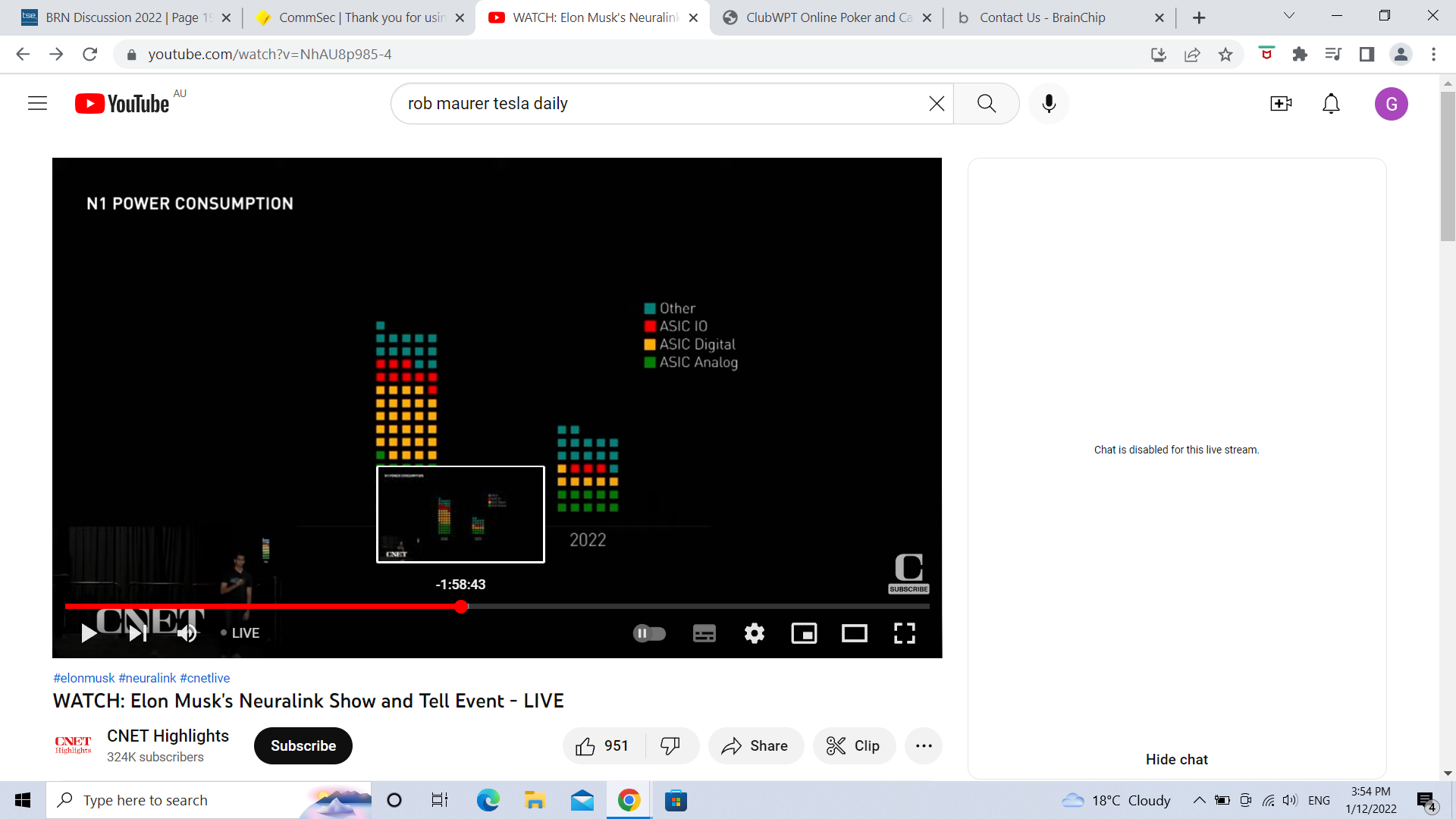Open the #neuralink hashtag
The image size is (1456, 819).
point(147,678)
